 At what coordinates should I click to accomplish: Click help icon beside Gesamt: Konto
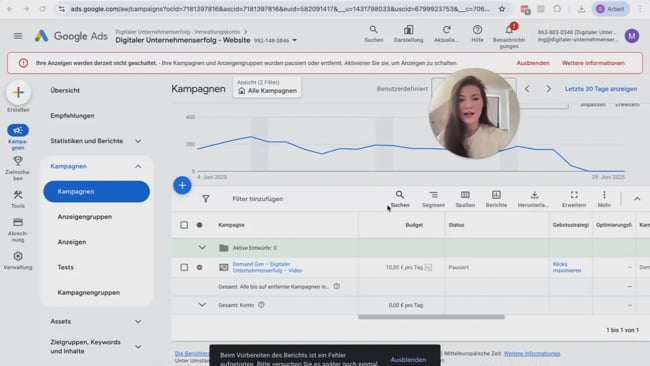[261, 305]
